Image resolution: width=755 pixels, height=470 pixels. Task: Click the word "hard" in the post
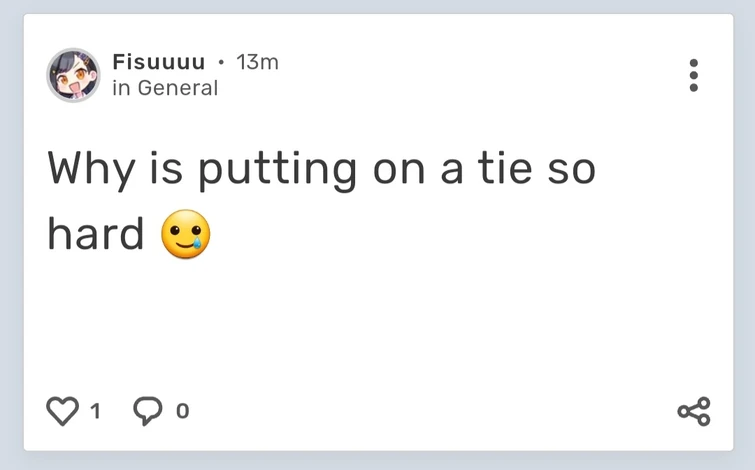tap(96, 234)
